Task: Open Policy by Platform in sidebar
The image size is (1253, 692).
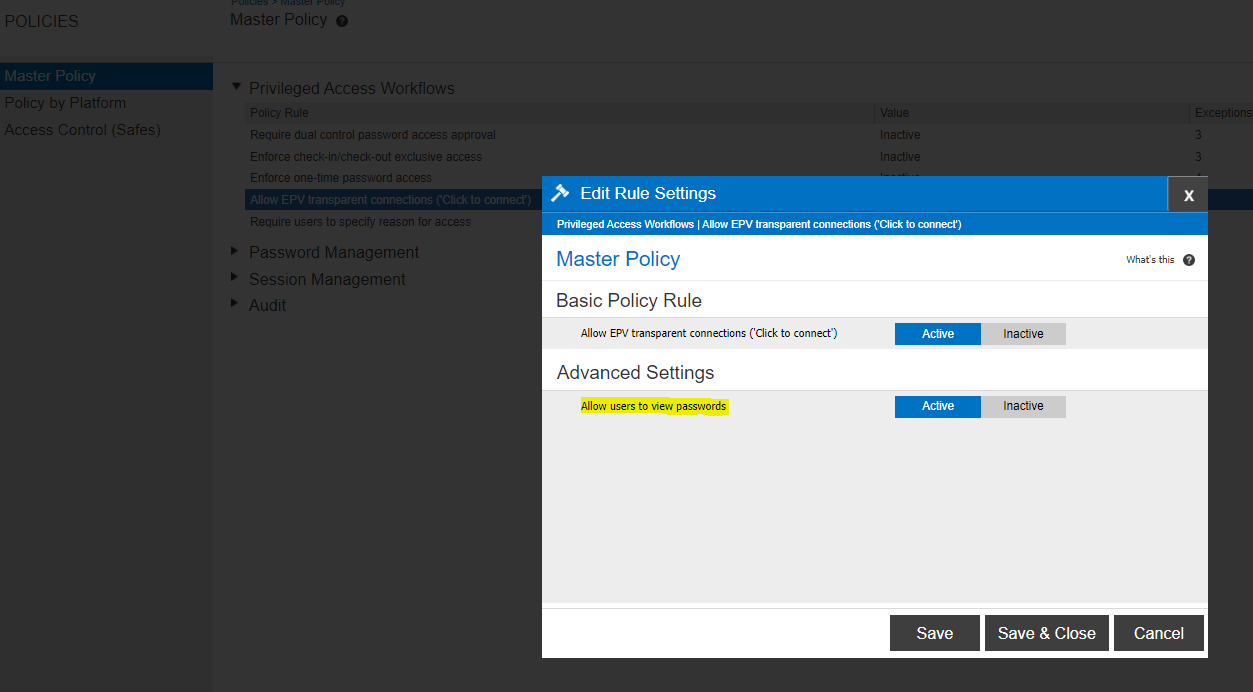Action: tap(65, 103)
